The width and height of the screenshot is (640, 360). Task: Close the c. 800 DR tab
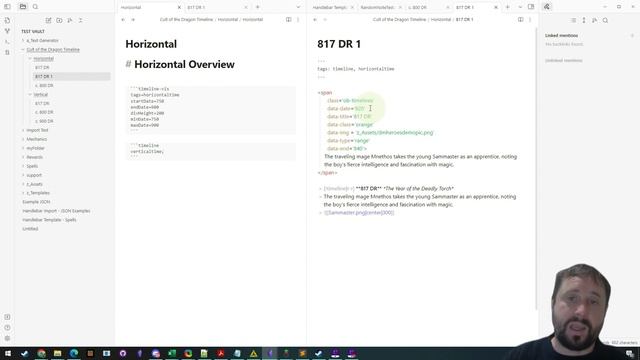click(448, 7)
